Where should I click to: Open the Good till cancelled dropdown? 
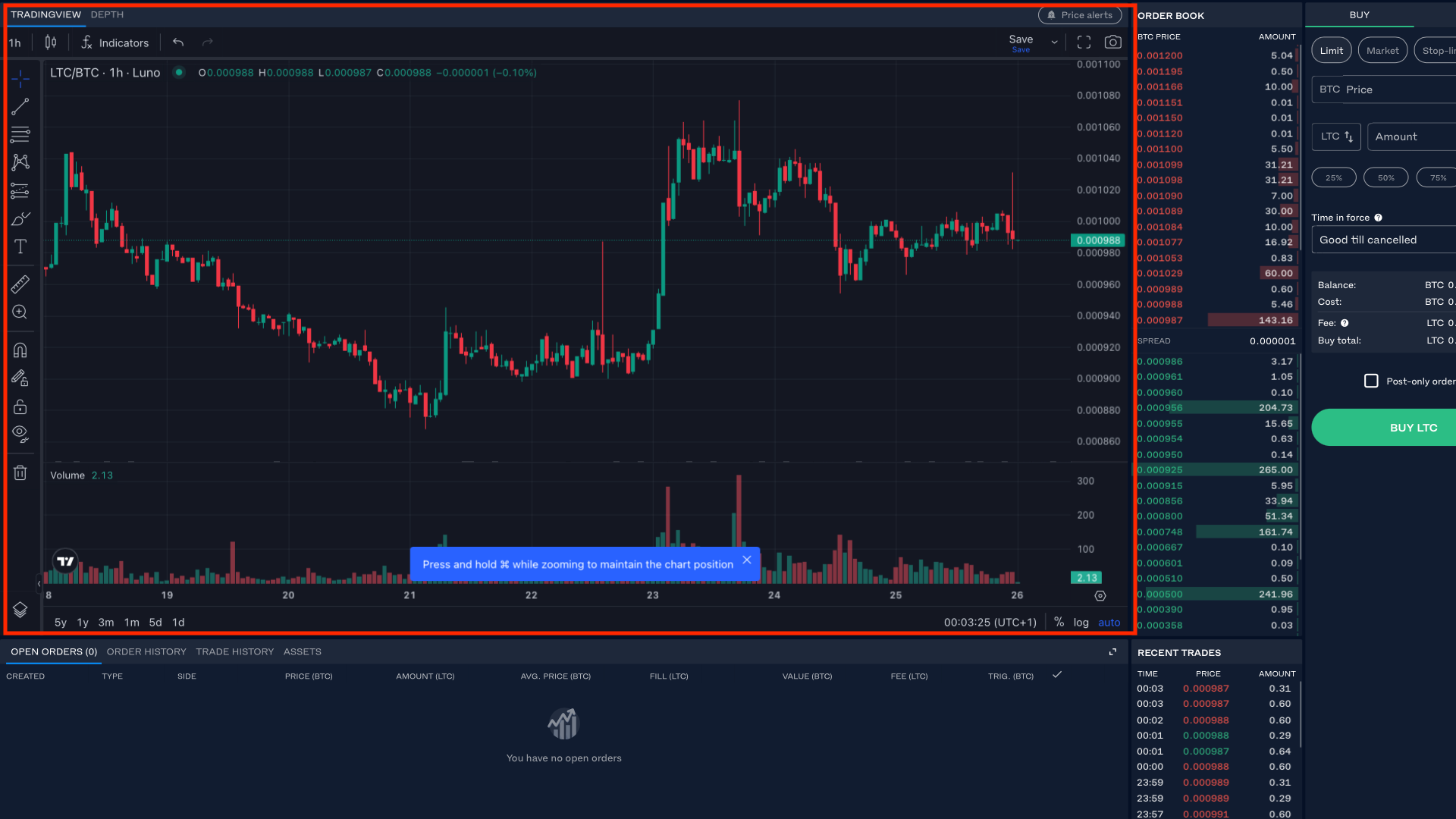[x=1384, y=240]
